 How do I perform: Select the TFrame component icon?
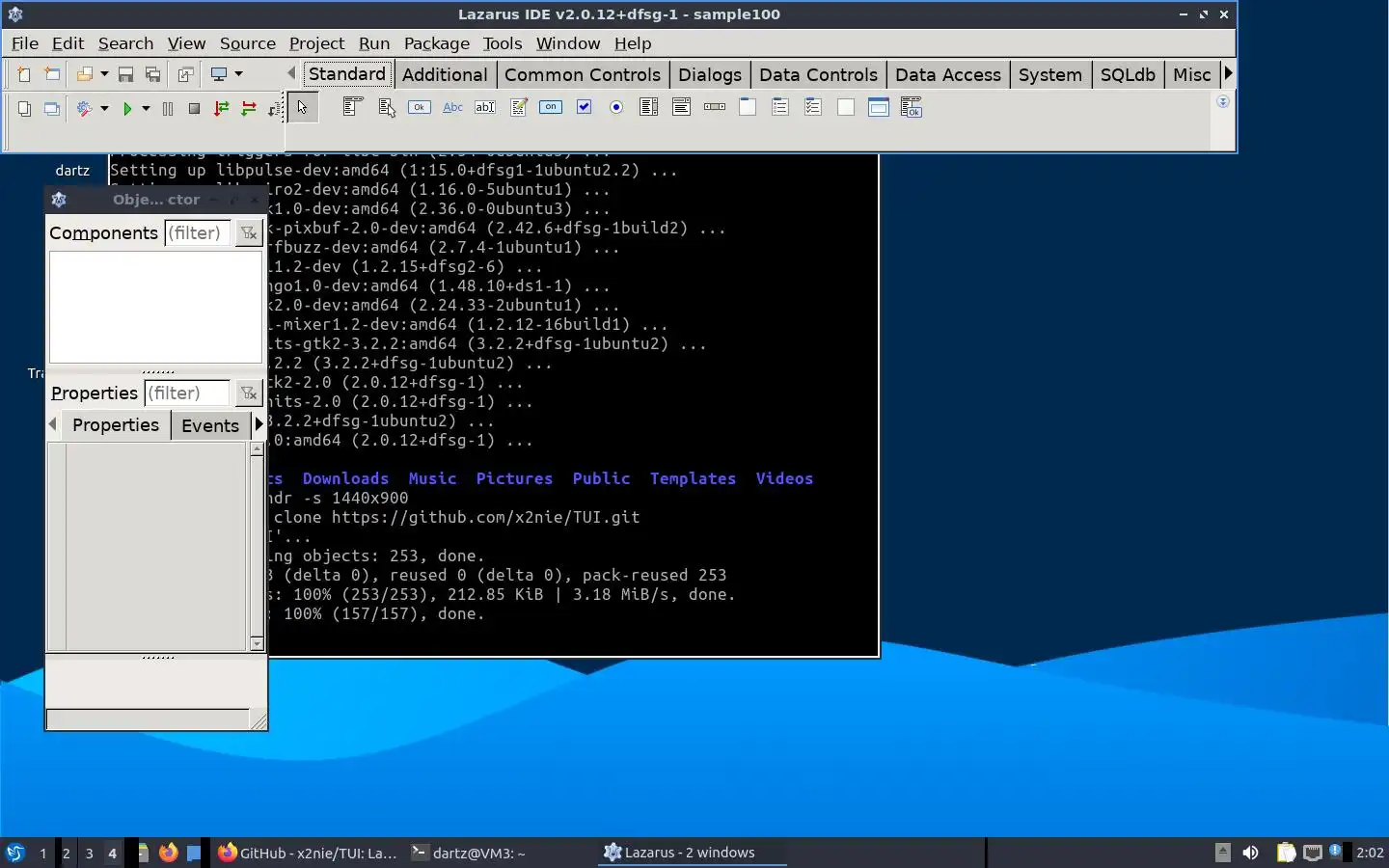click(879, 107)
